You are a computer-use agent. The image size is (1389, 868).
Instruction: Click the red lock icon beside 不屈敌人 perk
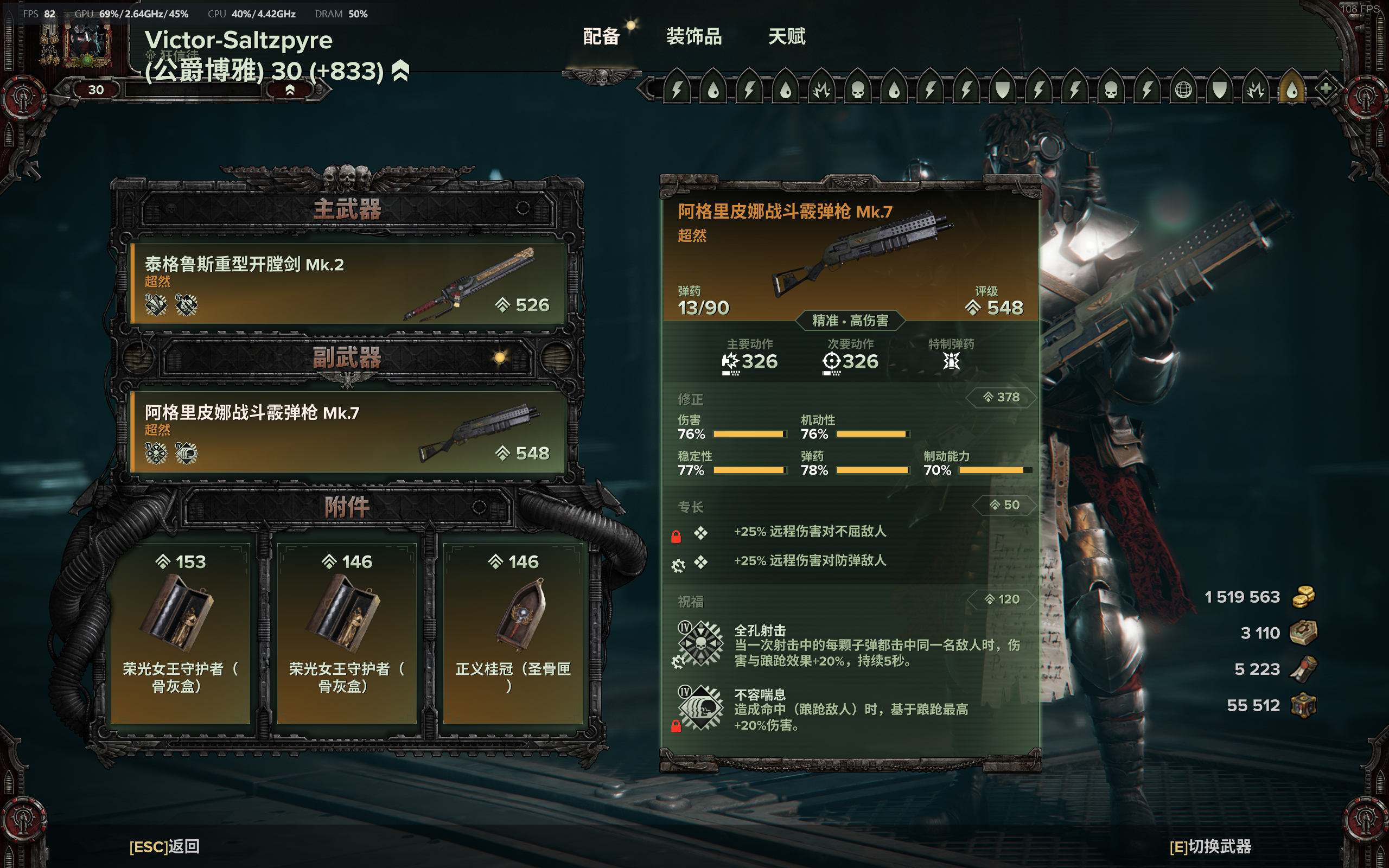tap(676, 536)
